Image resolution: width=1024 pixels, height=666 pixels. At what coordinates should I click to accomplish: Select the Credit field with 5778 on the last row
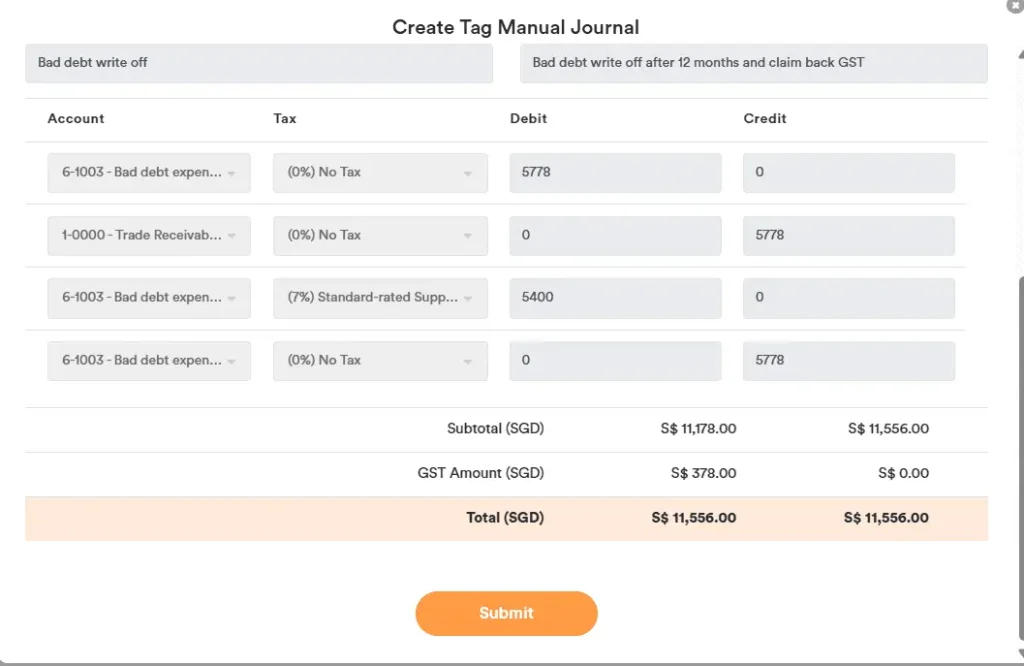coord(848,360)
